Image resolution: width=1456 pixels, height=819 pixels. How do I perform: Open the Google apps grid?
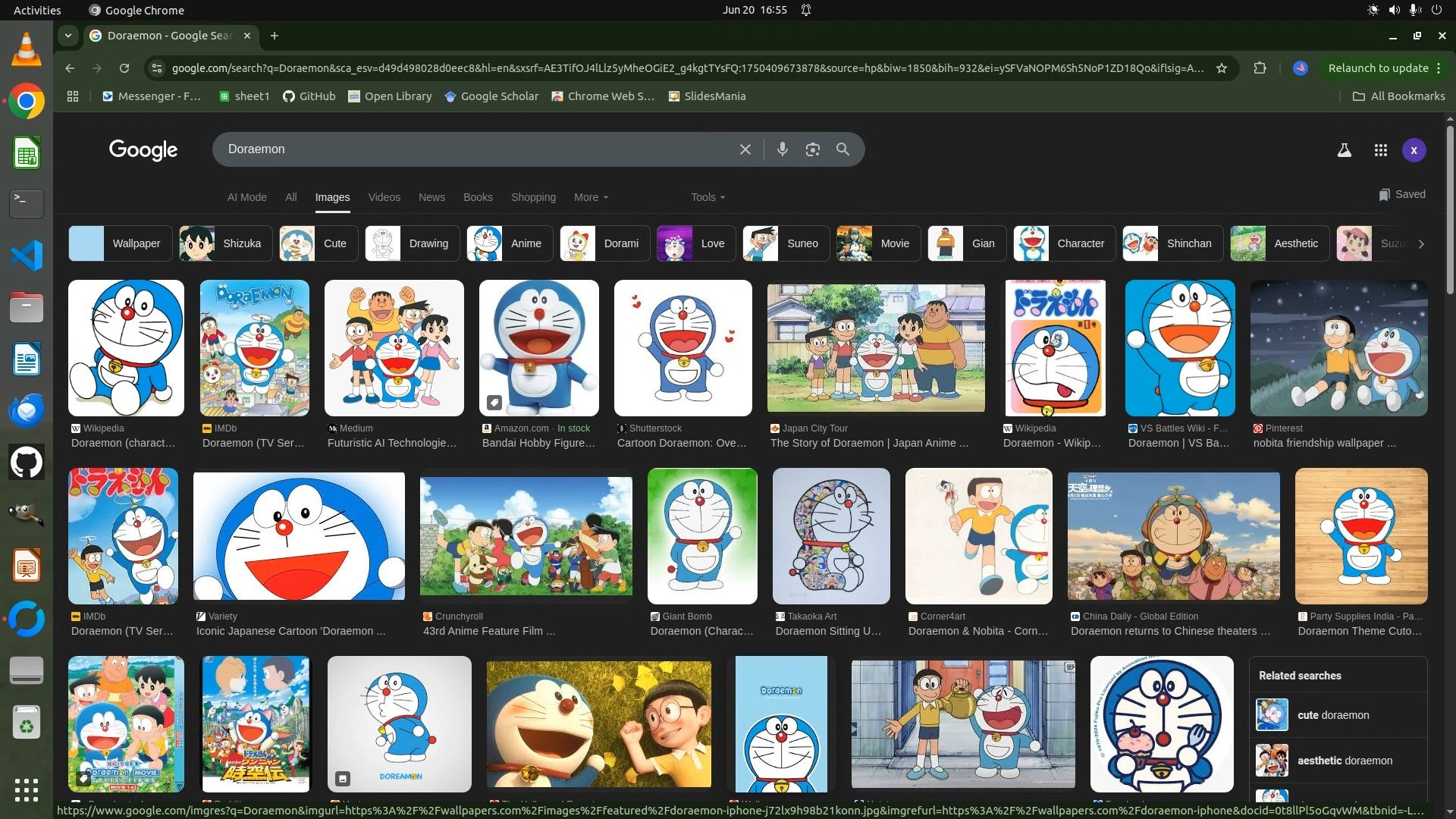pos(1380,150)
